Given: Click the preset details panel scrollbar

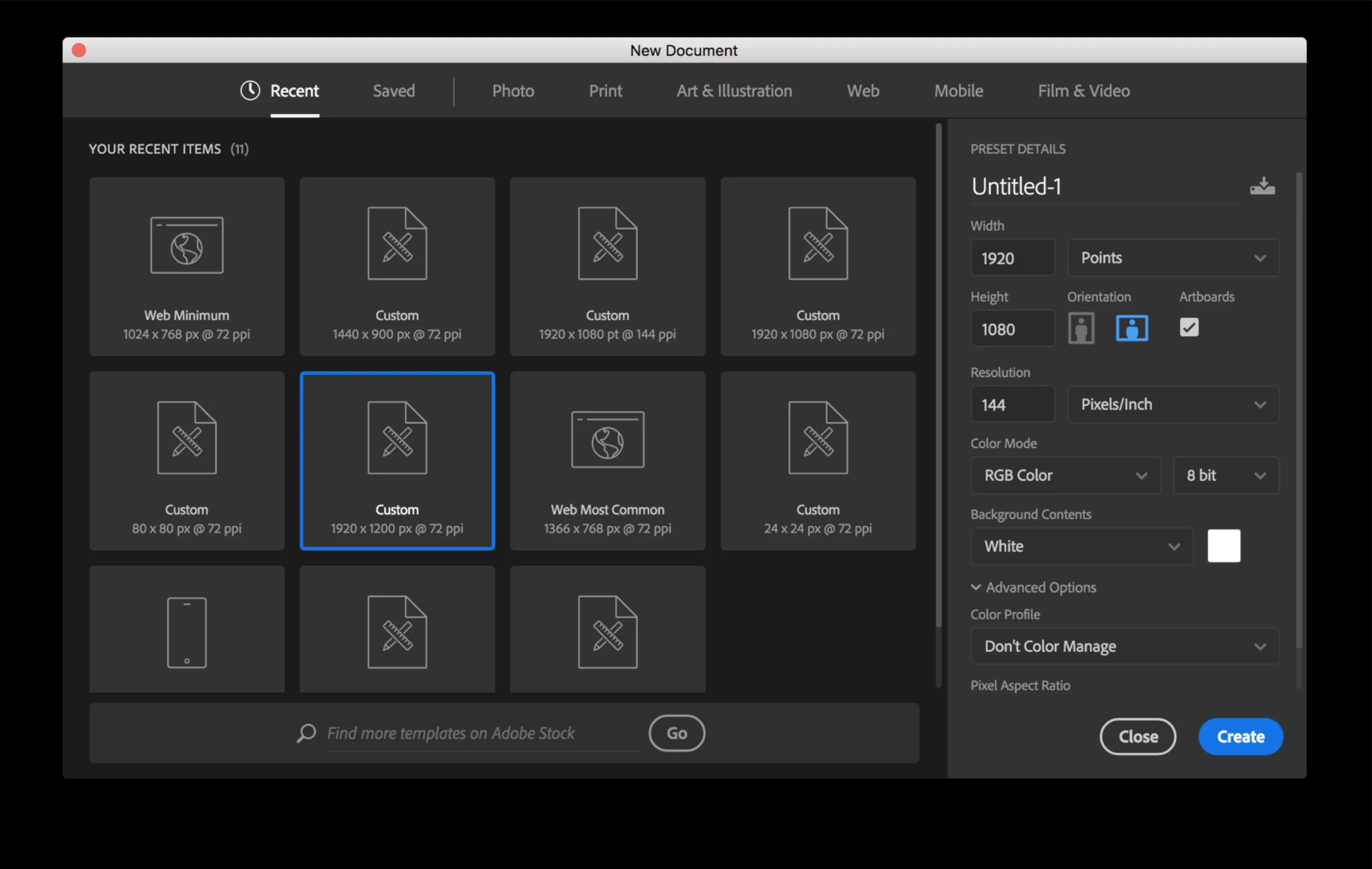Looking at the screenshot, I should click(1299, 410).
